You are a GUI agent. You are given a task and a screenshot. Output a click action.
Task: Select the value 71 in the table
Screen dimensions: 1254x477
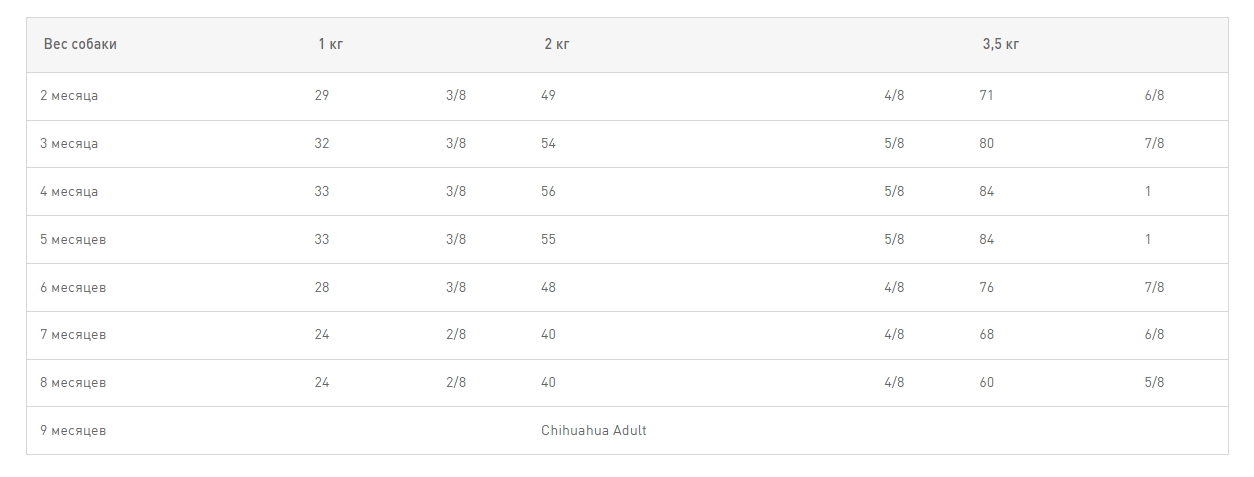(986, 96)
